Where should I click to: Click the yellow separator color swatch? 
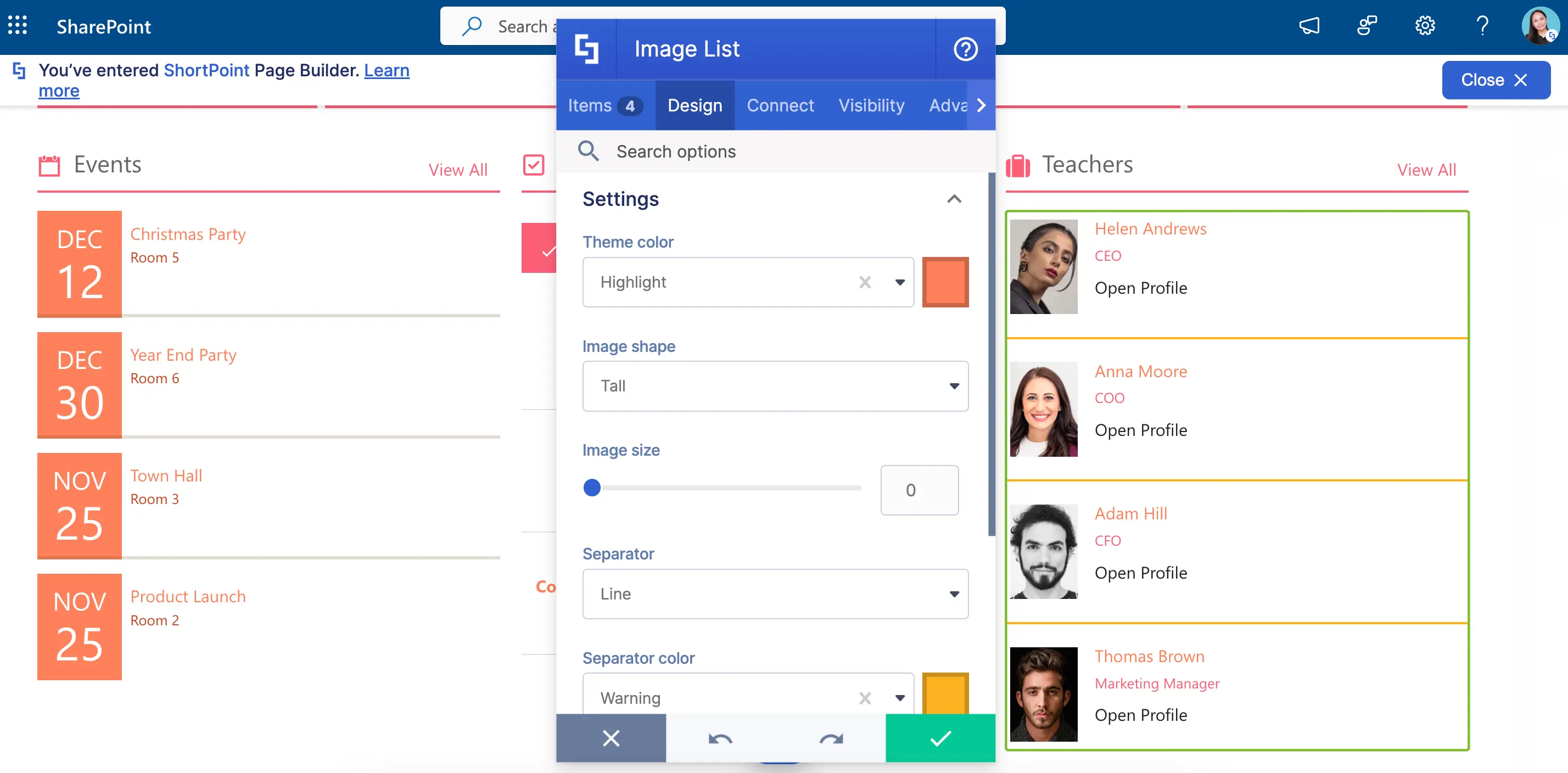pos(945,694)
